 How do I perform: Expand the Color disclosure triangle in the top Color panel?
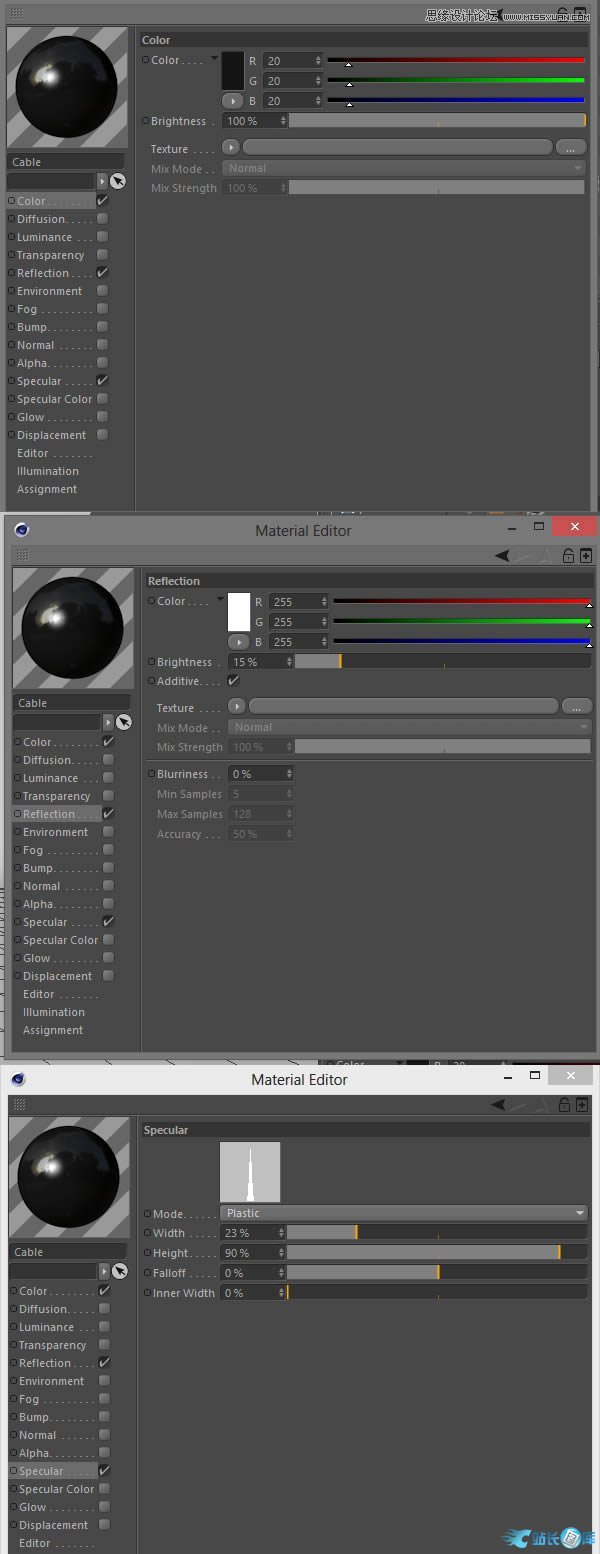[x=213, y=59]
